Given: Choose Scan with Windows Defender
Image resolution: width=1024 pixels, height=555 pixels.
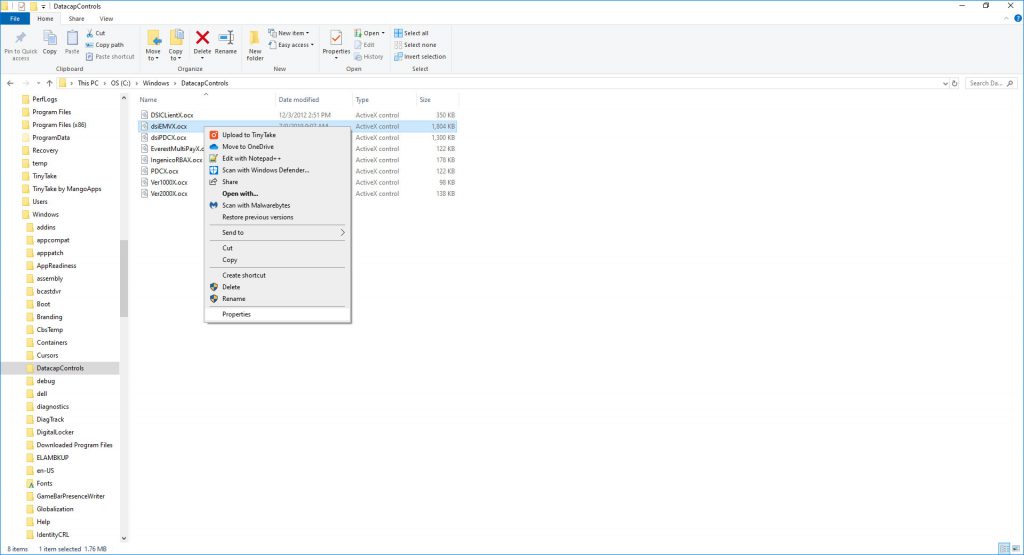Looking at the screenshot, I should [x=278, y=170].
